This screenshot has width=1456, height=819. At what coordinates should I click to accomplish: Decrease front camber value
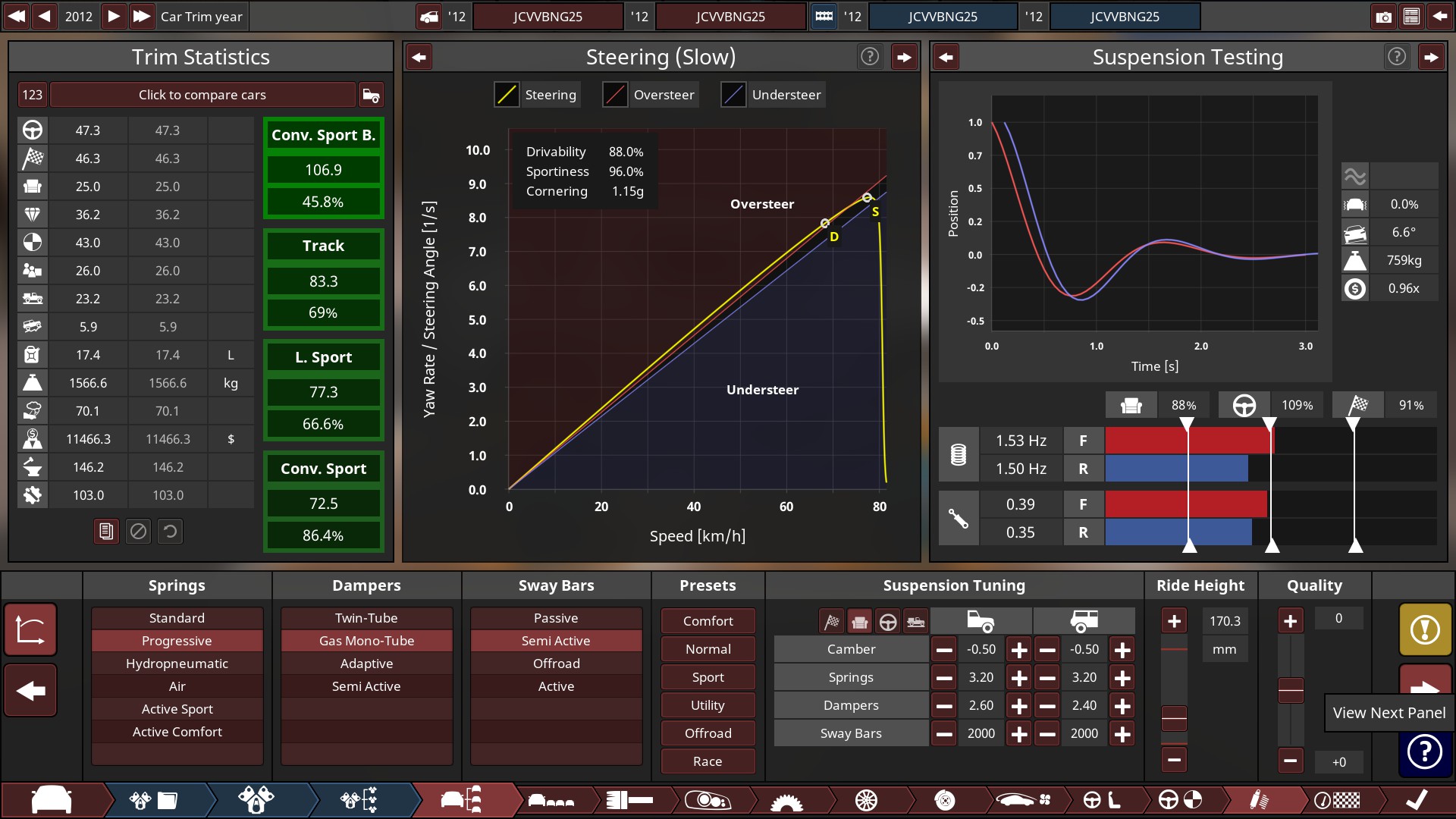point(944,650)
